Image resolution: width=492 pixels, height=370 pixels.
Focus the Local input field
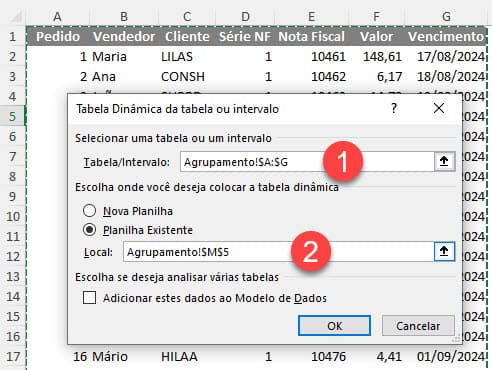(278, 252)
